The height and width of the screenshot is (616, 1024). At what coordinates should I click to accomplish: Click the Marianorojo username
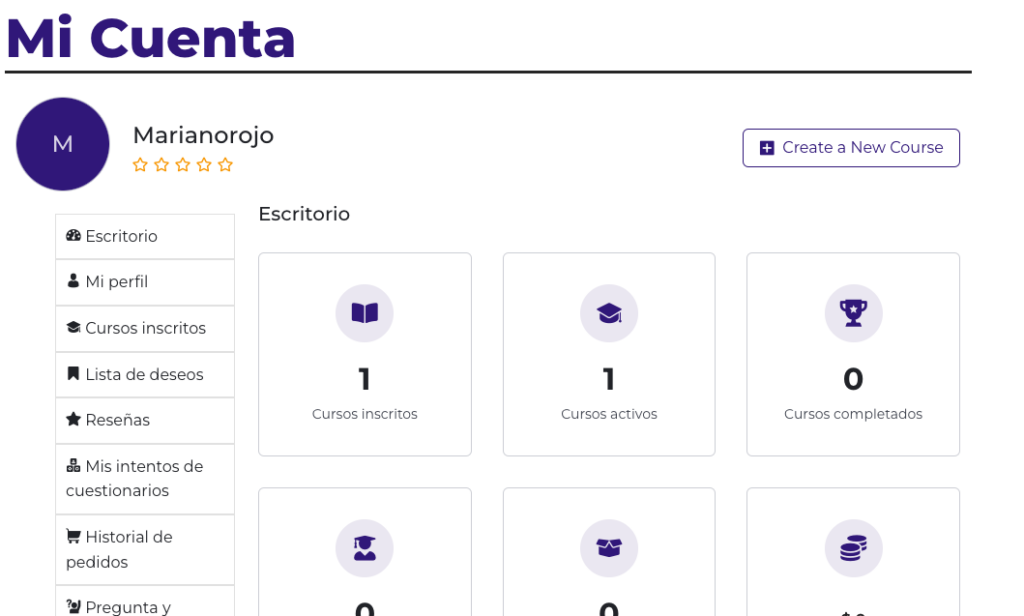[203, 135]
